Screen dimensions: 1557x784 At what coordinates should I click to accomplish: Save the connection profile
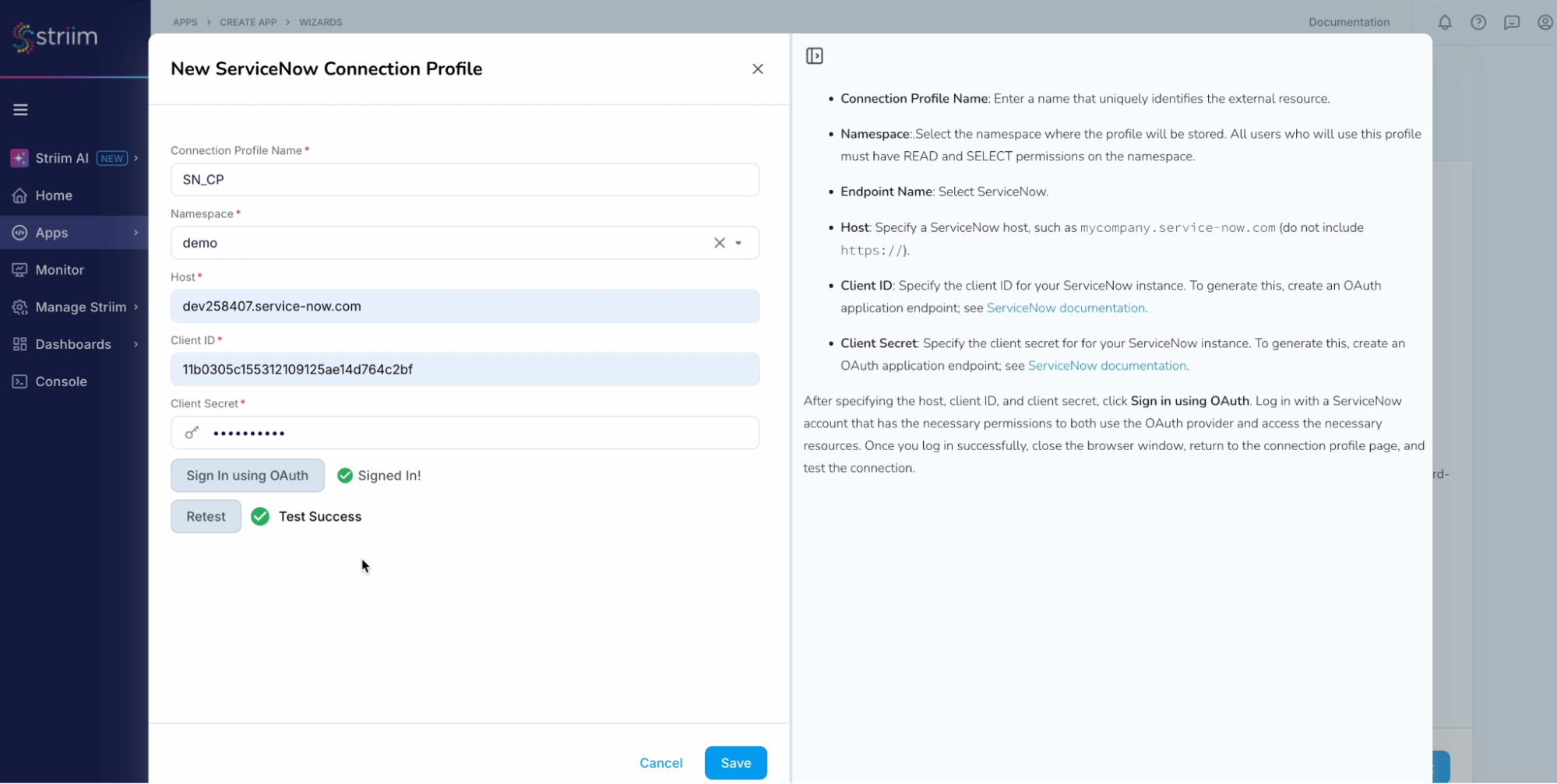(736, 763)
